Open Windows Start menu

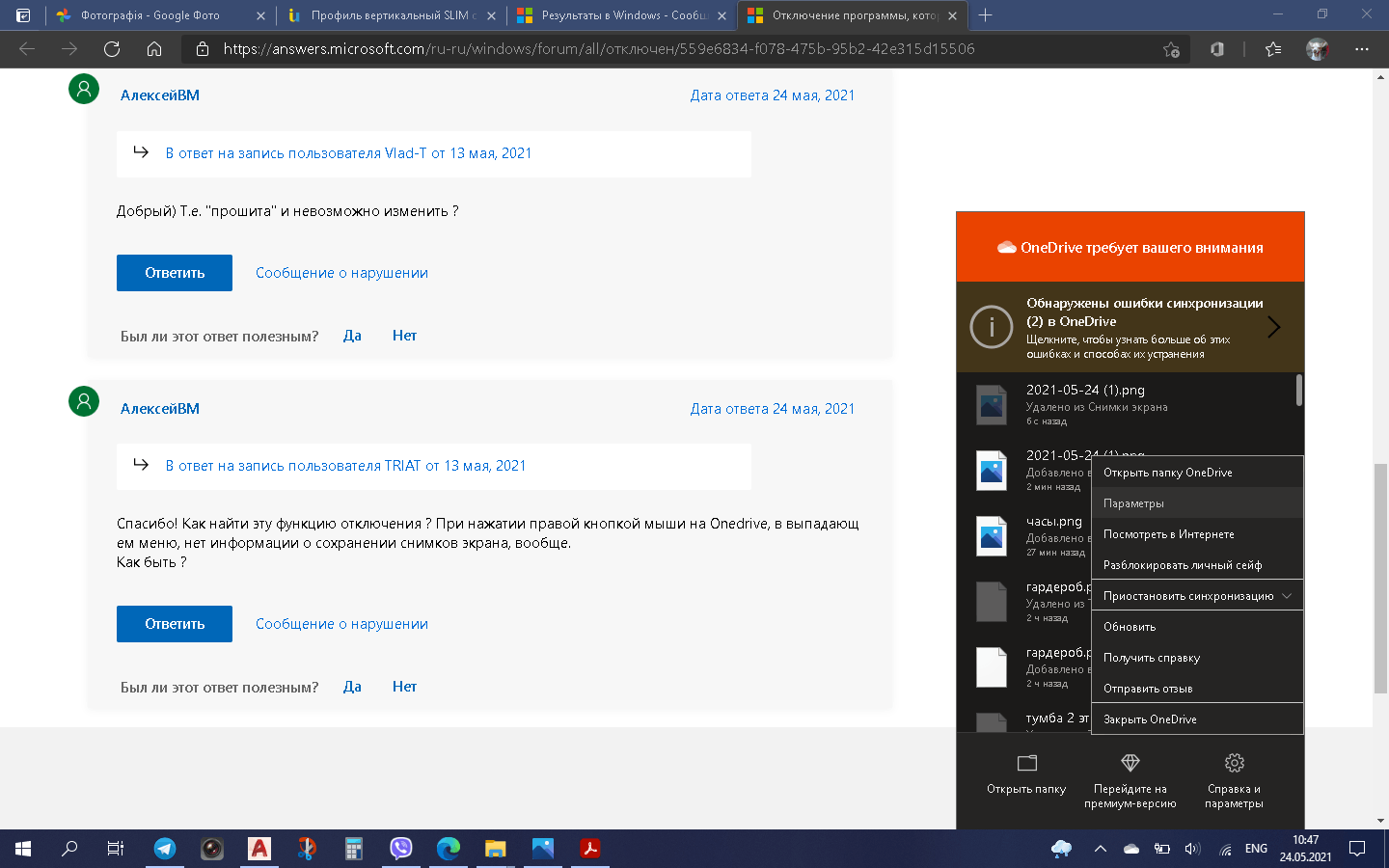[23, 849]
